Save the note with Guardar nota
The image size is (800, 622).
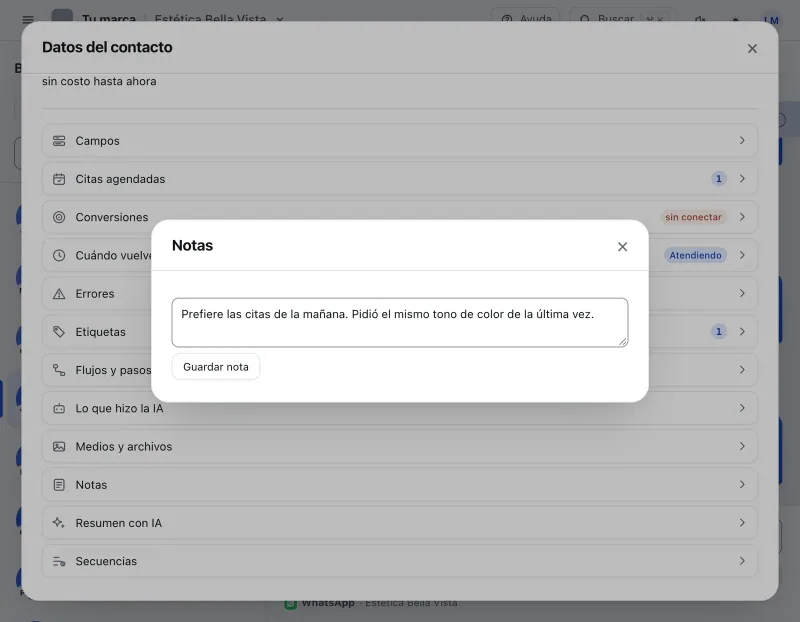[216, 367]
